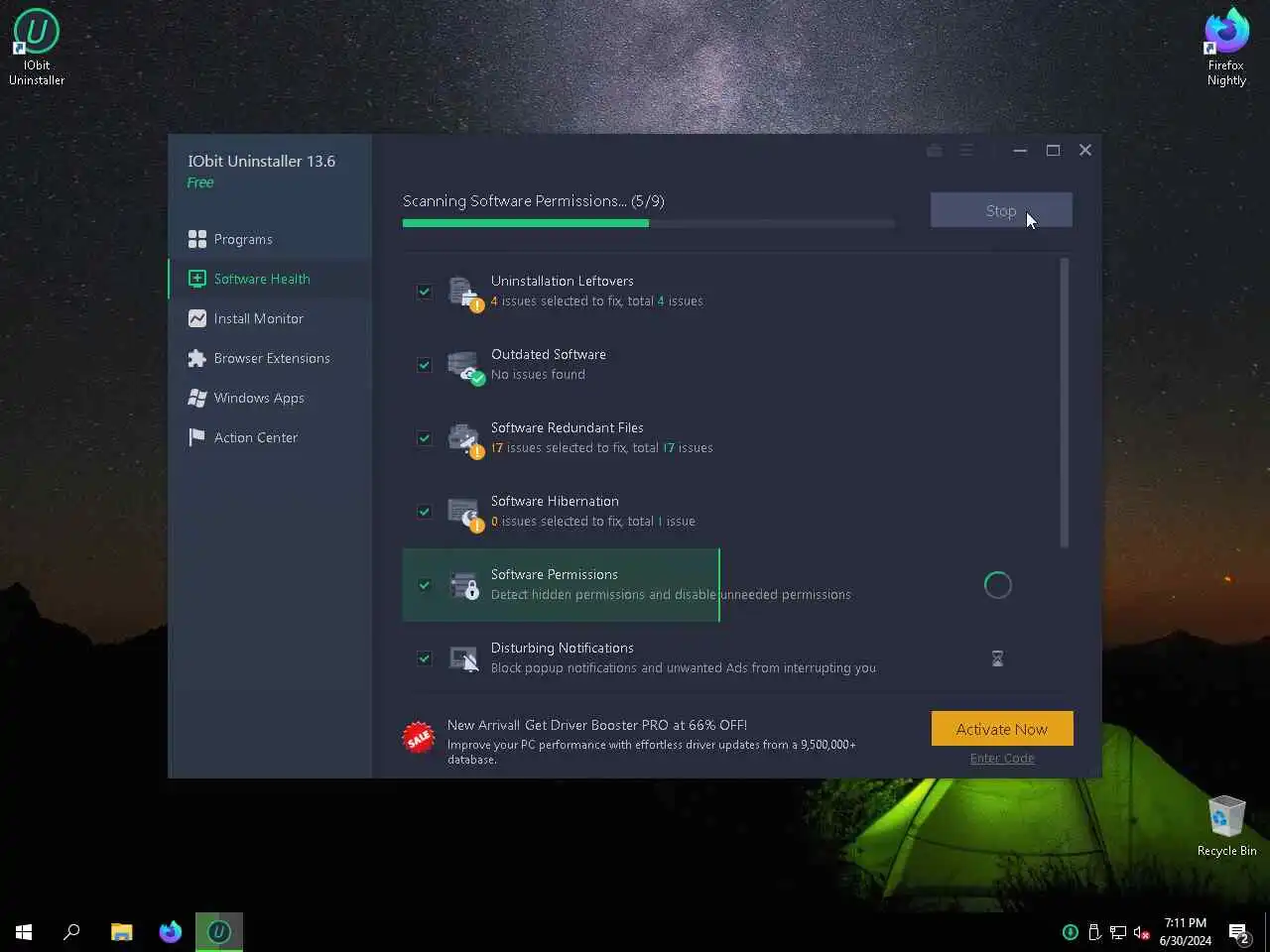Toggle the Software Hibernation checkbox
This screenshot has height=952, width=1270.
click(x=425, y=512)
